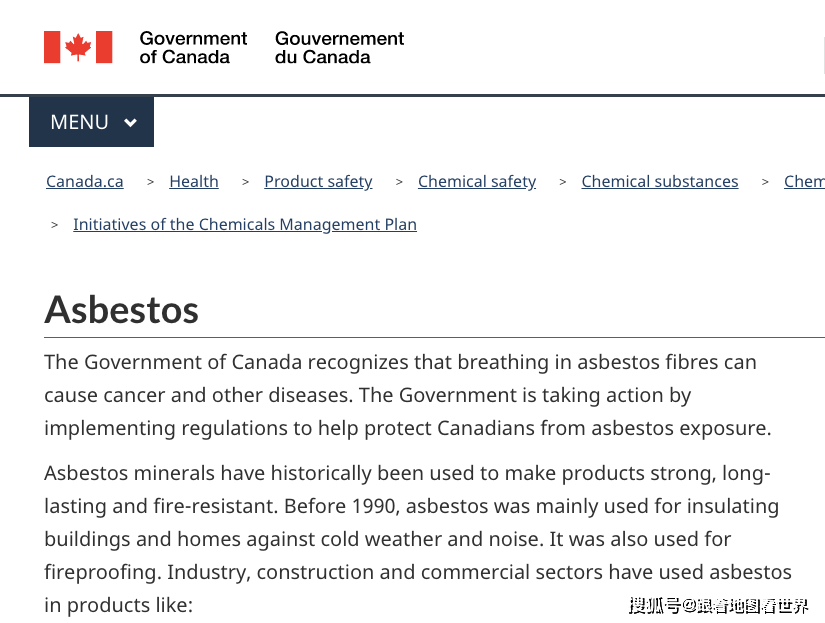Open the MENU button
The image size is (825, 623).
pos(80,122)
